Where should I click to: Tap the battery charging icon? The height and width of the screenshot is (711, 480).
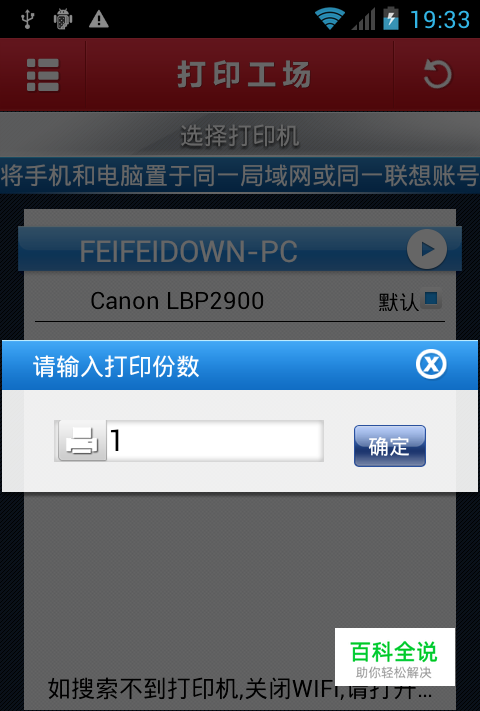[x=390, y=19]
